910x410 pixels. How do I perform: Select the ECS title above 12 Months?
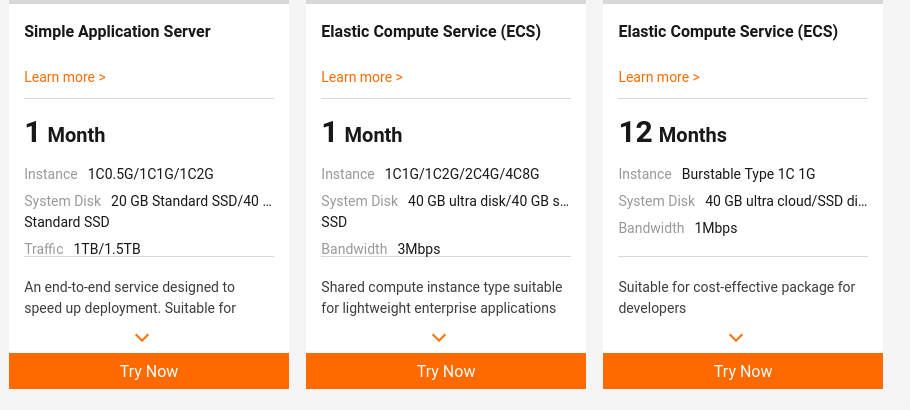[x=728, y=32]
